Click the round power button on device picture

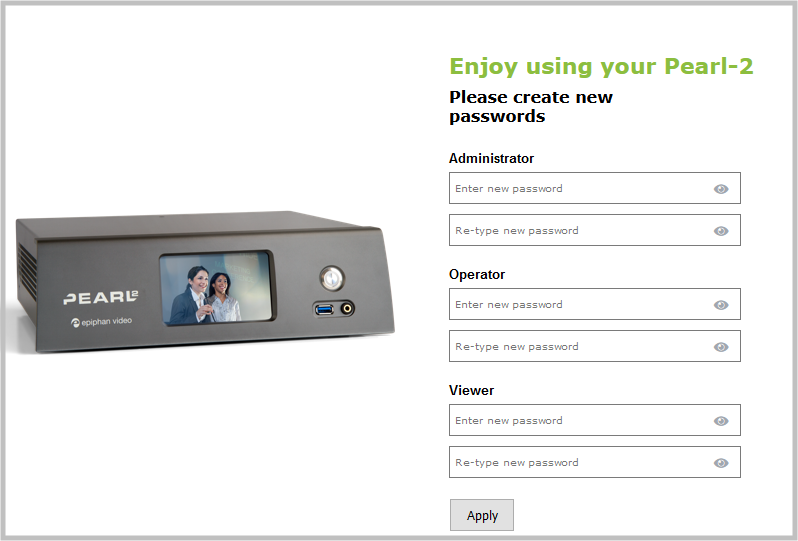point(332,278)
